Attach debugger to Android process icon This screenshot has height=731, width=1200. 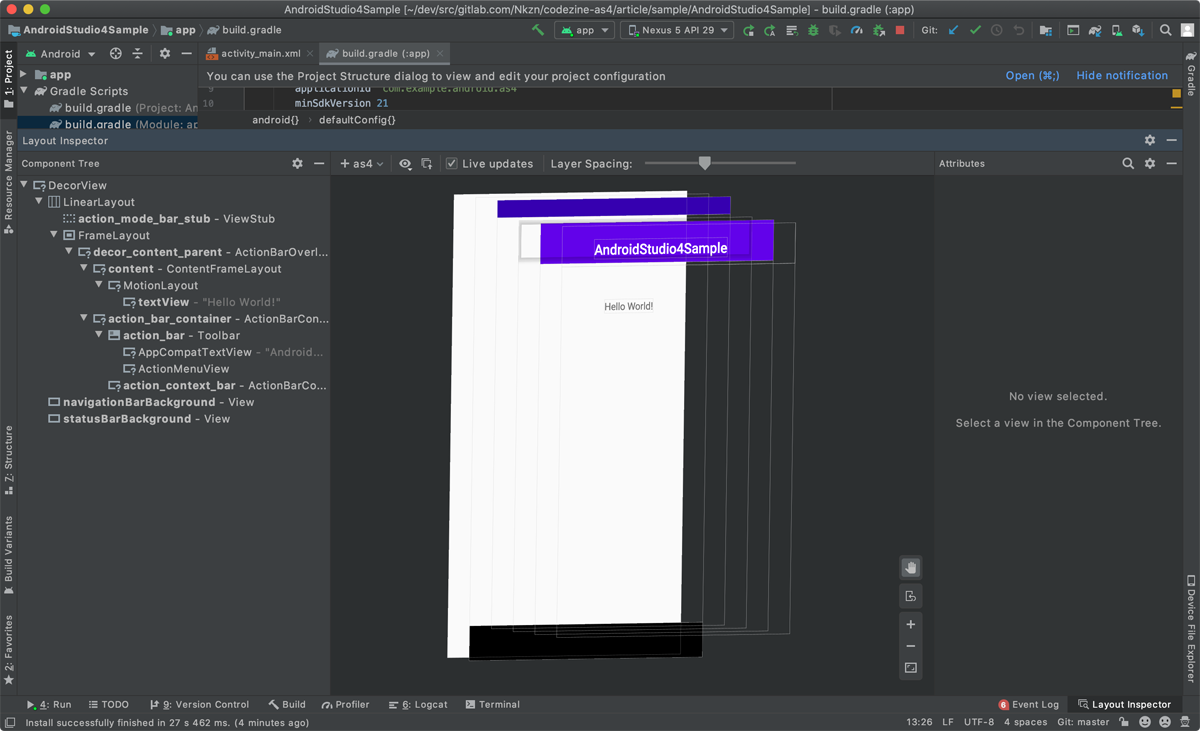click(878, 30)
